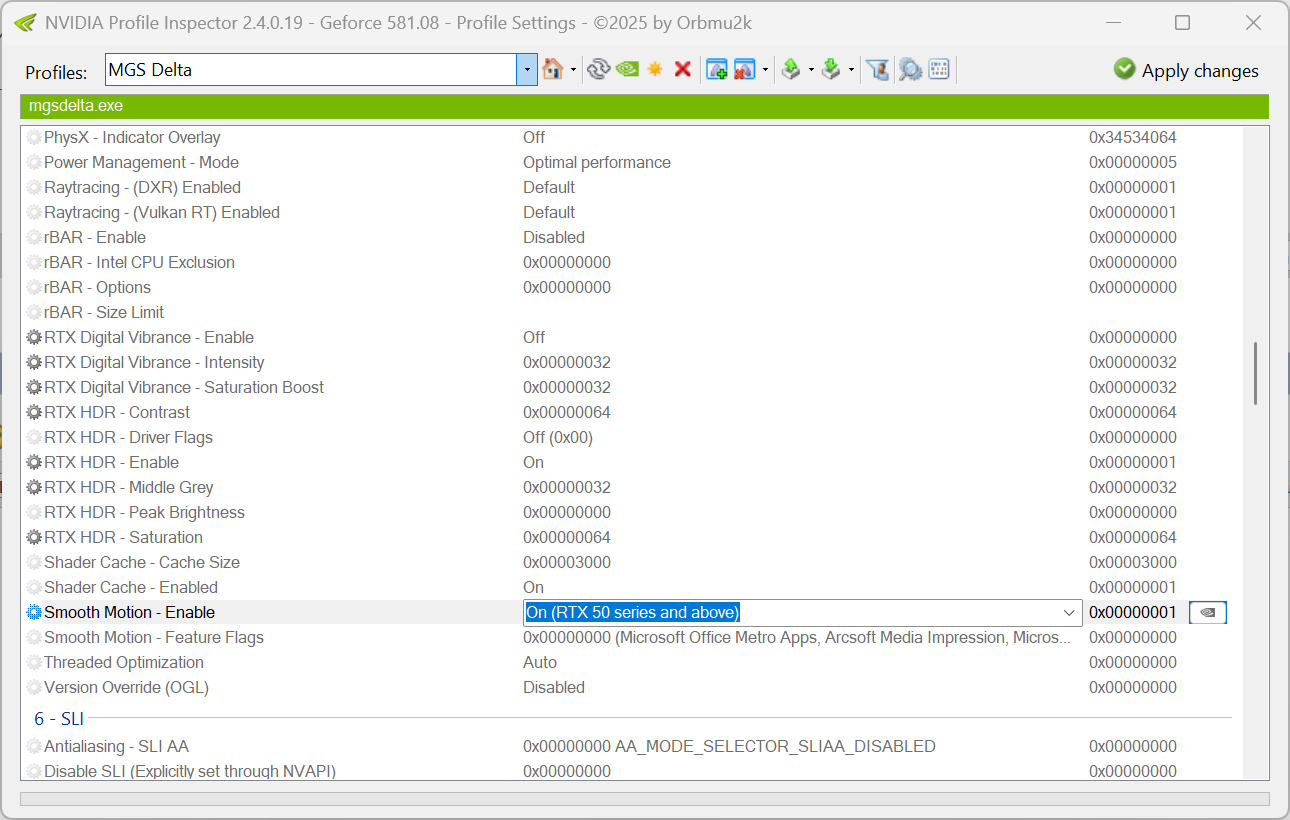
Task: Go to the global home profile icon
Action: [552, 69]
